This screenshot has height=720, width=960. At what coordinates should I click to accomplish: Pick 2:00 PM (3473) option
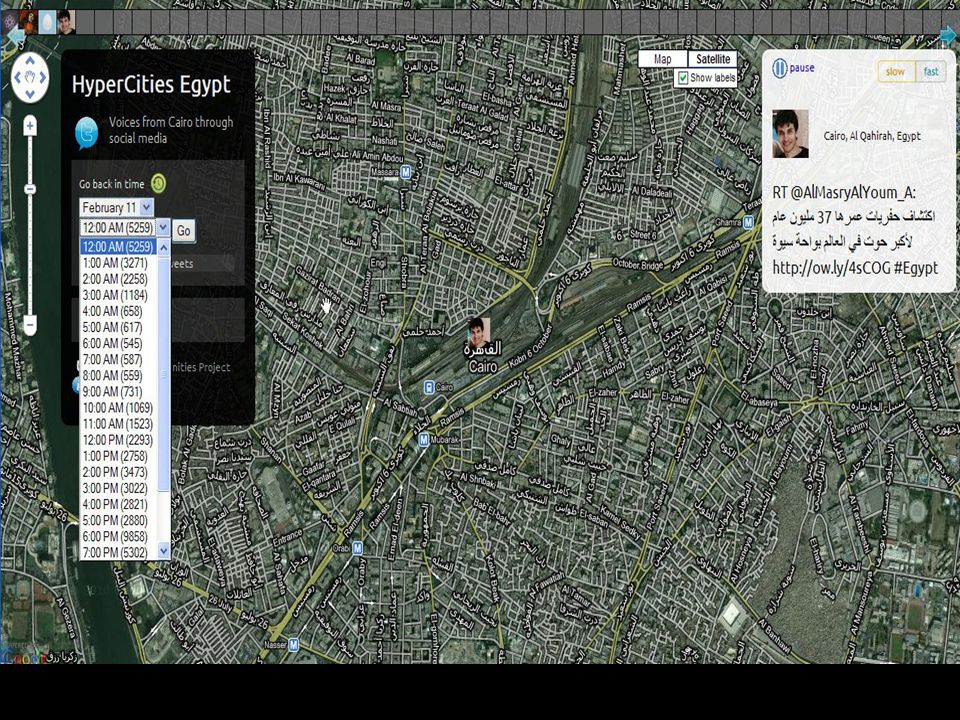[x=118, y=472]
